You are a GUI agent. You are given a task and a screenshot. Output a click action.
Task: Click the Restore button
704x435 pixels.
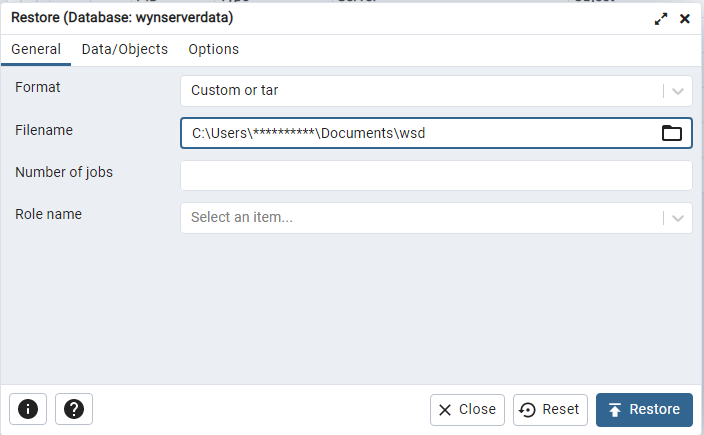tap(644, 409)
